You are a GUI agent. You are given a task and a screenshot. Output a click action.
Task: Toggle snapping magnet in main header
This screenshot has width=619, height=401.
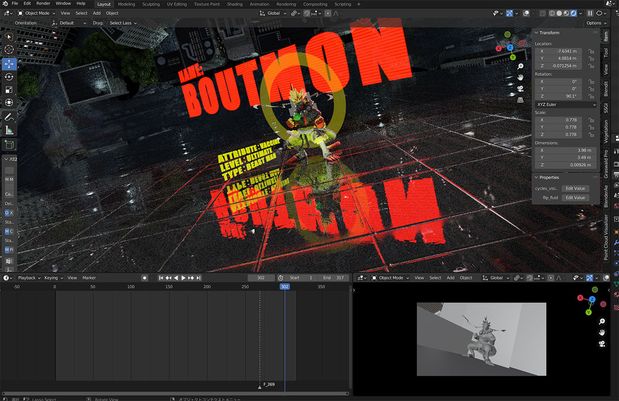pyautogui.click(x=307, y=13)
